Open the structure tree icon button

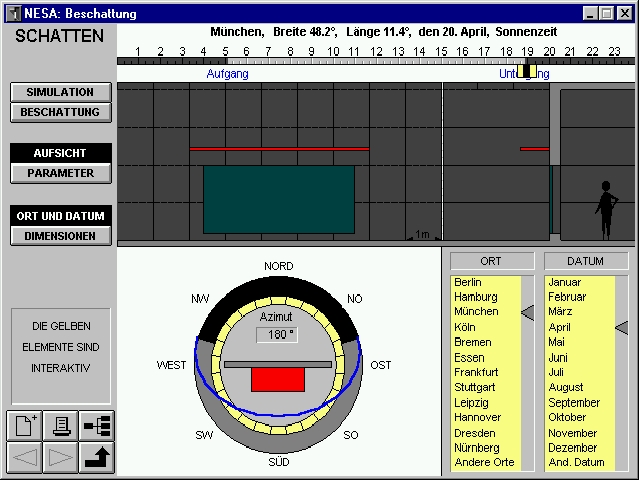[97, 425]
